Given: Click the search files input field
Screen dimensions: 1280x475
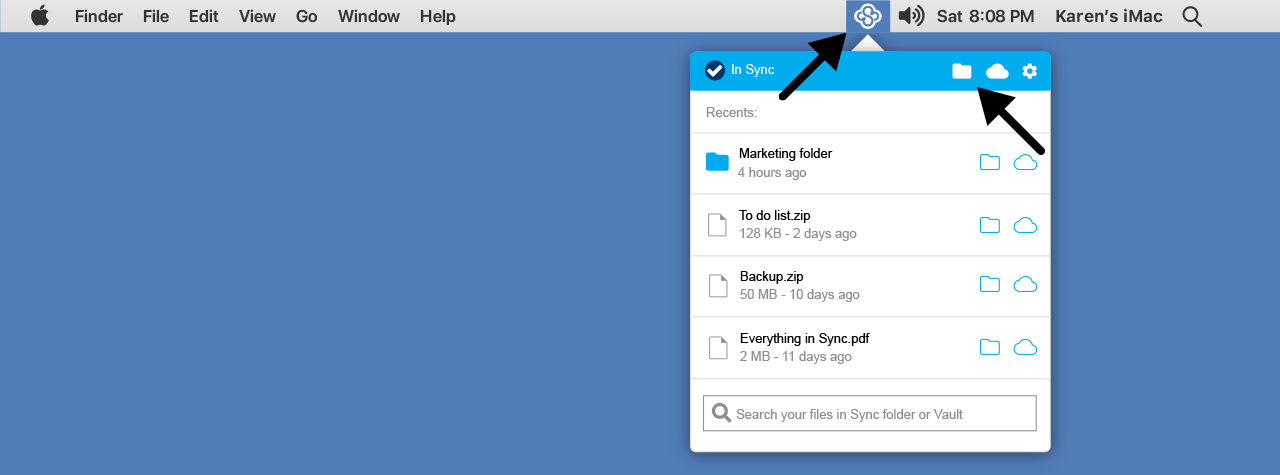Looking at the screenshot, I should [870, 413].
